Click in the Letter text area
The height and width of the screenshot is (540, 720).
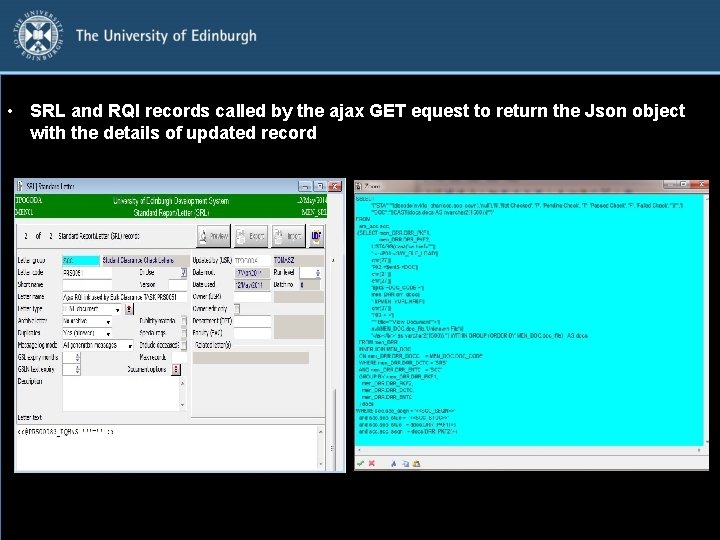[166, 448]
